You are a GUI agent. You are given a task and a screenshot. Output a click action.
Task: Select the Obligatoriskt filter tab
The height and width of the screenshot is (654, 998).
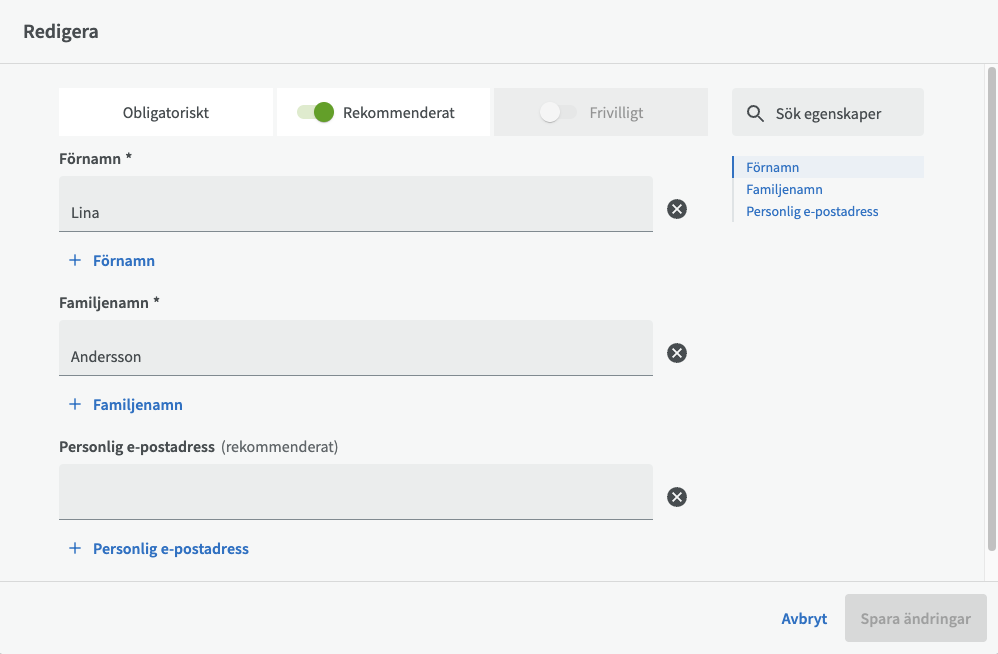tap(166, 113)
